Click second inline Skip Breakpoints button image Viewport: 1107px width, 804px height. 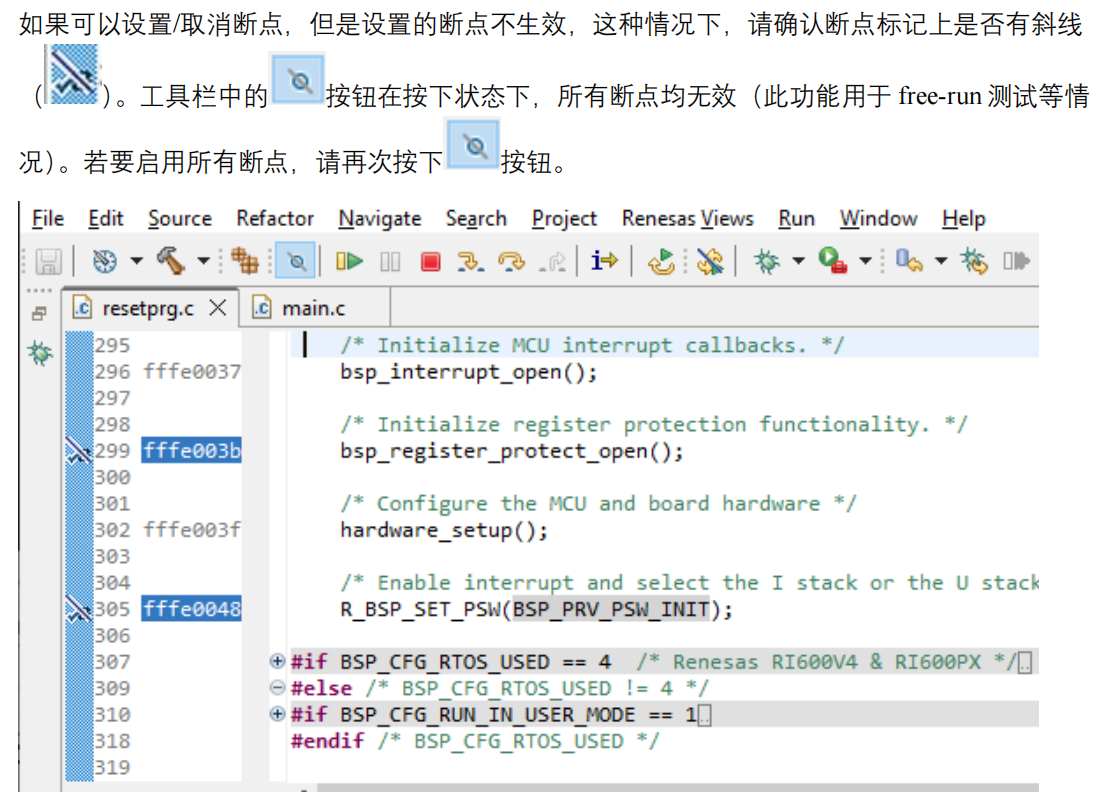tap(472, 145)
